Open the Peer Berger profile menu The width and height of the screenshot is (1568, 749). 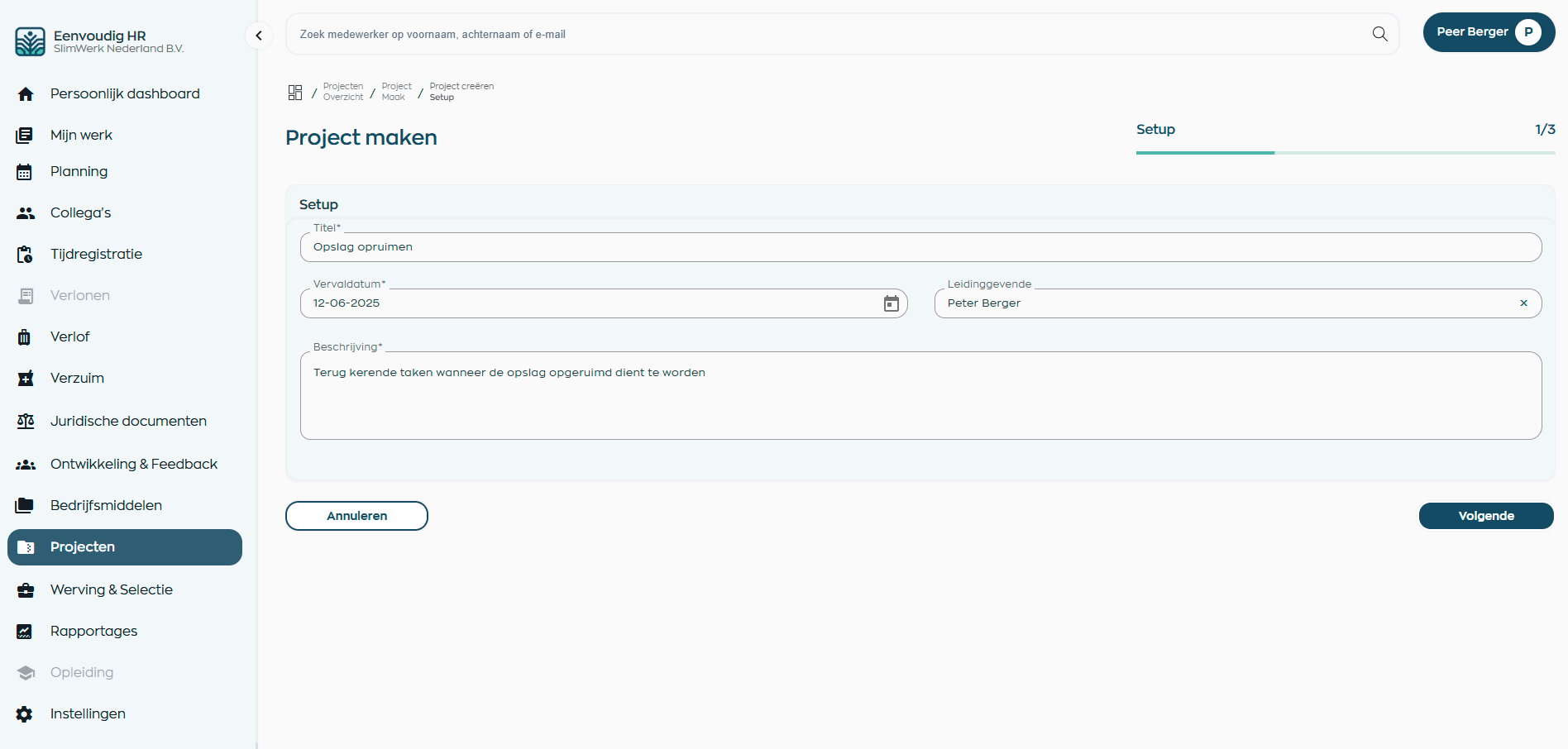pos(1488,32)
